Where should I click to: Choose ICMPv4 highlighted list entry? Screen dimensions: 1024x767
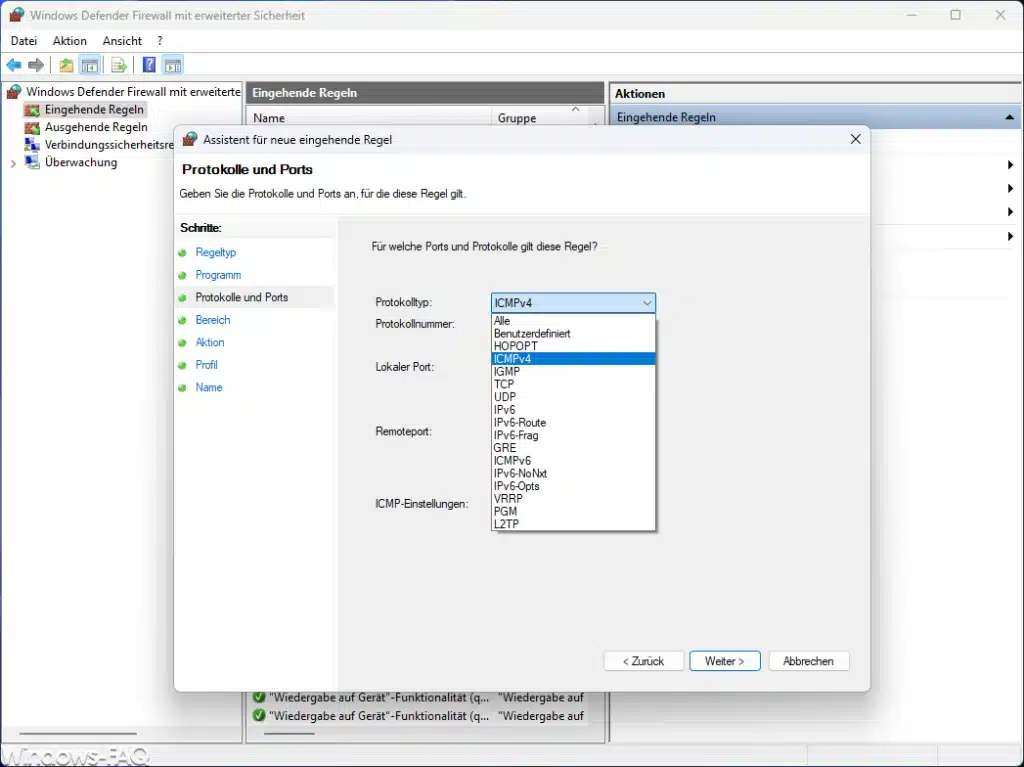[573, 359]
